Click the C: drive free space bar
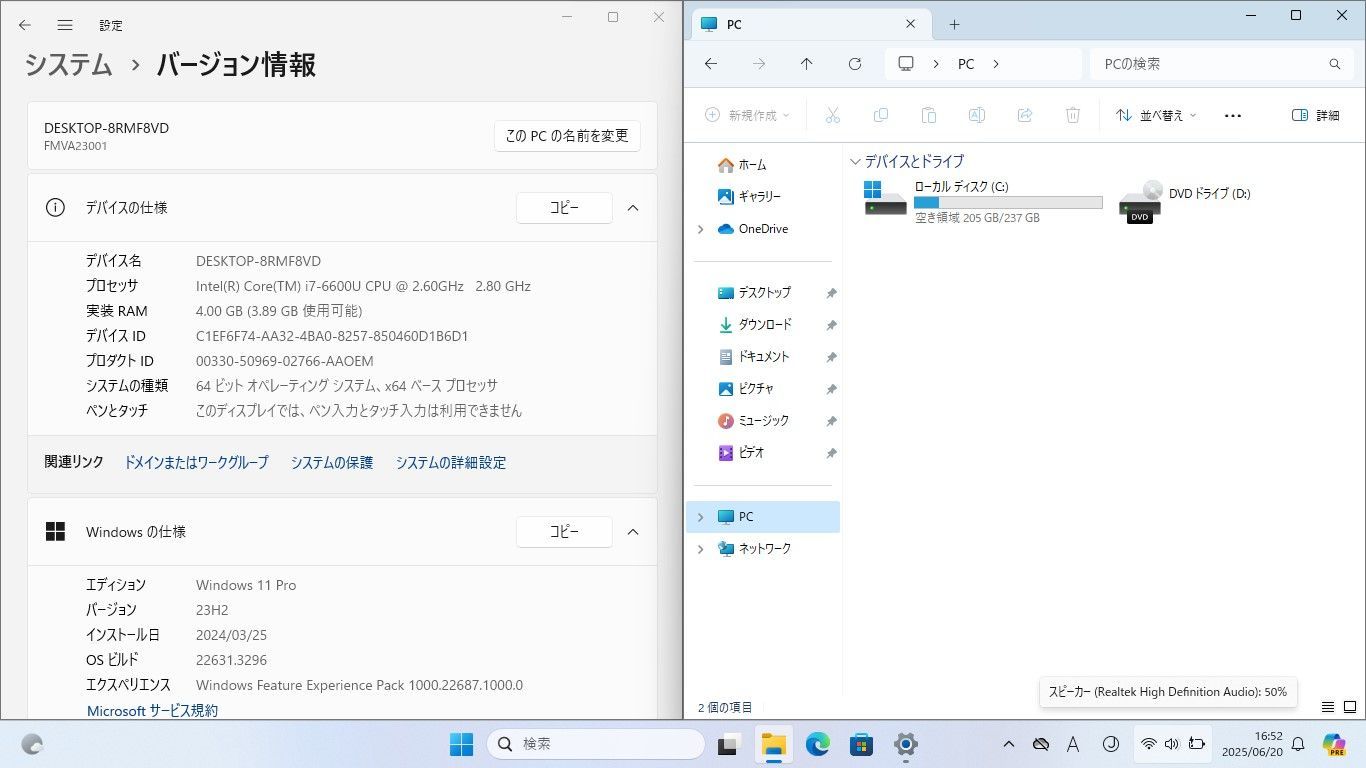Viewport: 1366px width, 768px height. [1006, 202]
